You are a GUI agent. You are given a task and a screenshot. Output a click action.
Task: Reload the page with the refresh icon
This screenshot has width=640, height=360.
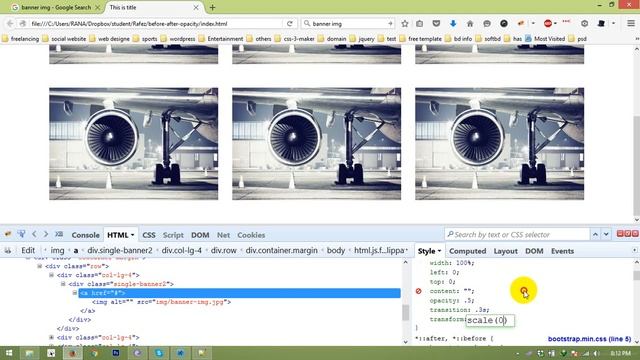[290, 24]
